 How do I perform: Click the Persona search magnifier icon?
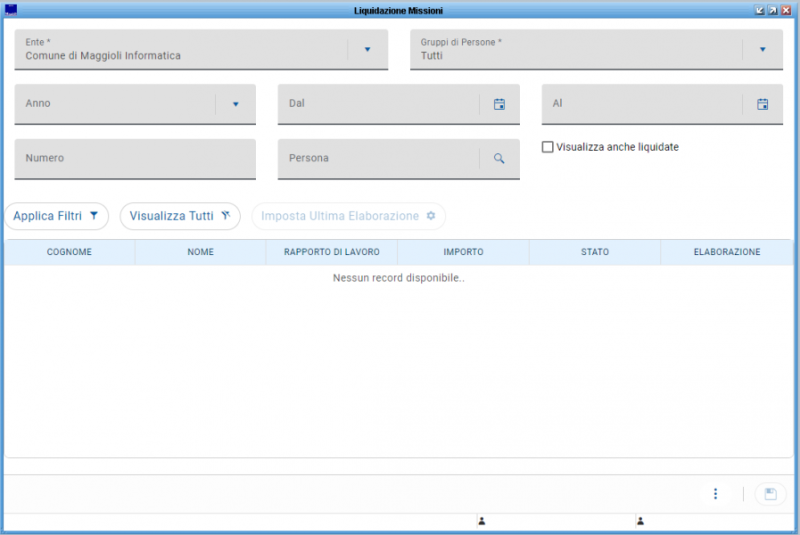[x=499, y=159]
